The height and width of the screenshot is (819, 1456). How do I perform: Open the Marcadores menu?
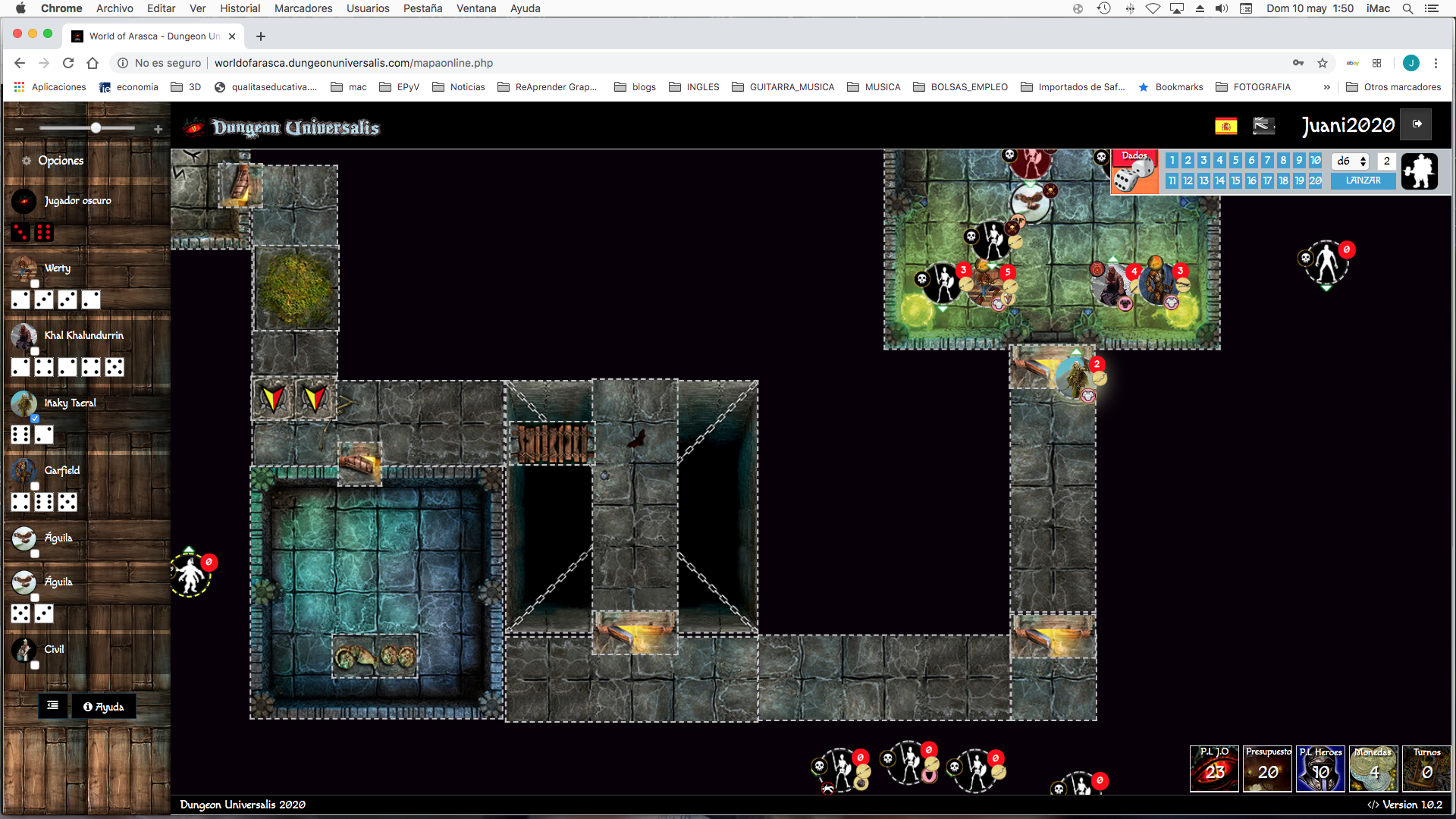pyautogui.click(x=303, y=8)
